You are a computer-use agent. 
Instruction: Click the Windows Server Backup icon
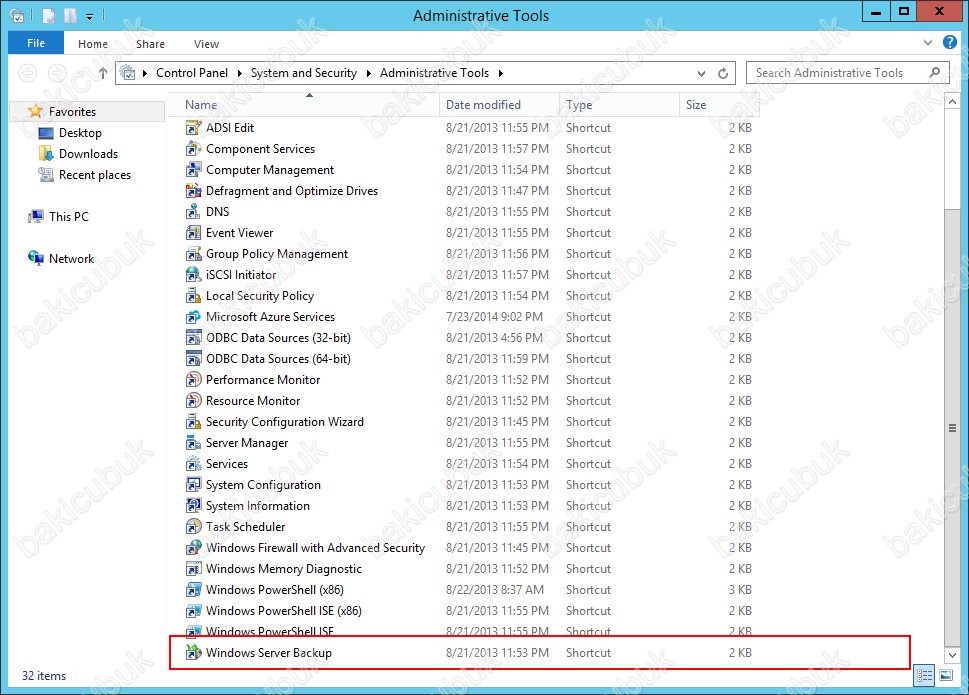(x=193, y=653)
